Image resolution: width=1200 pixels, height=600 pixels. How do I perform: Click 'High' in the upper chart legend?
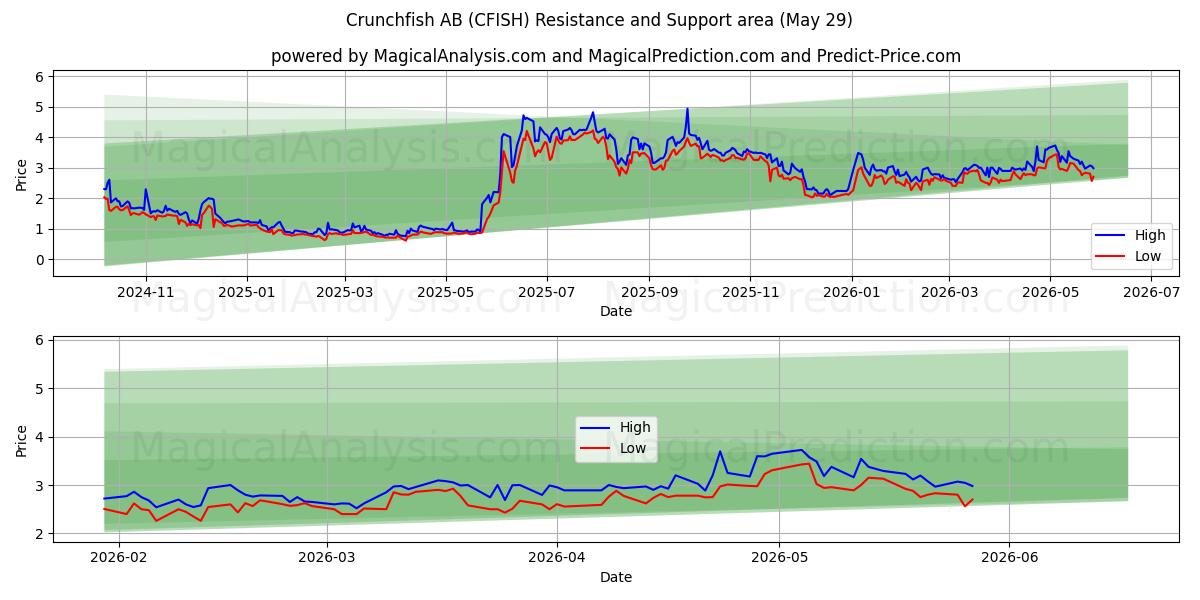(x=1150, y=236)
